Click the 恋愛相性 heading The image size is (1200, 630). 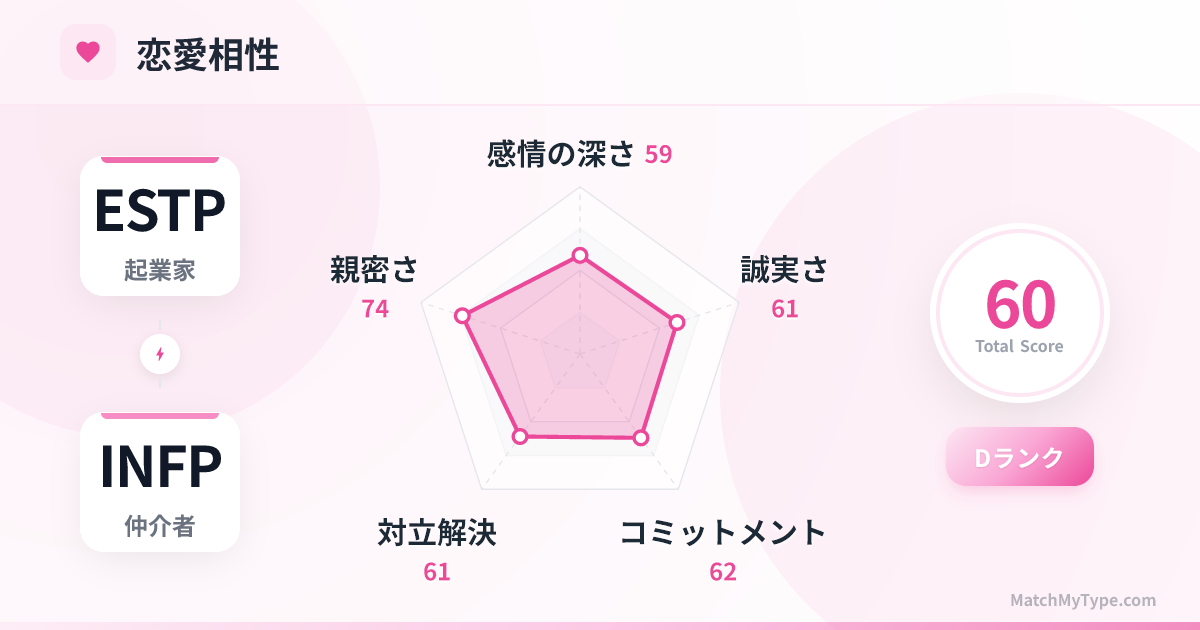(x=208, y=55)
